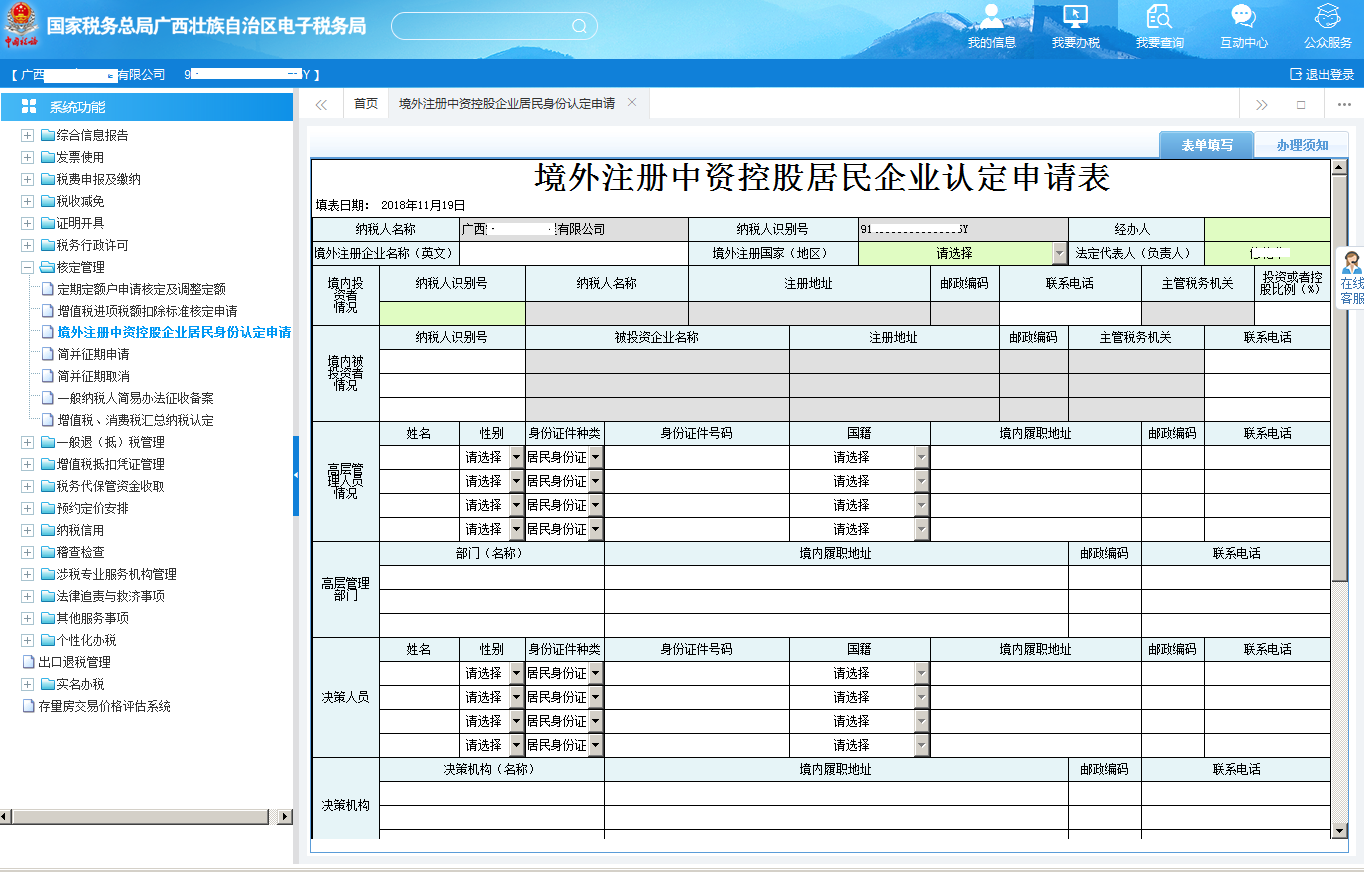Open 公众服务 icon in header

[x=1327, y=16]
